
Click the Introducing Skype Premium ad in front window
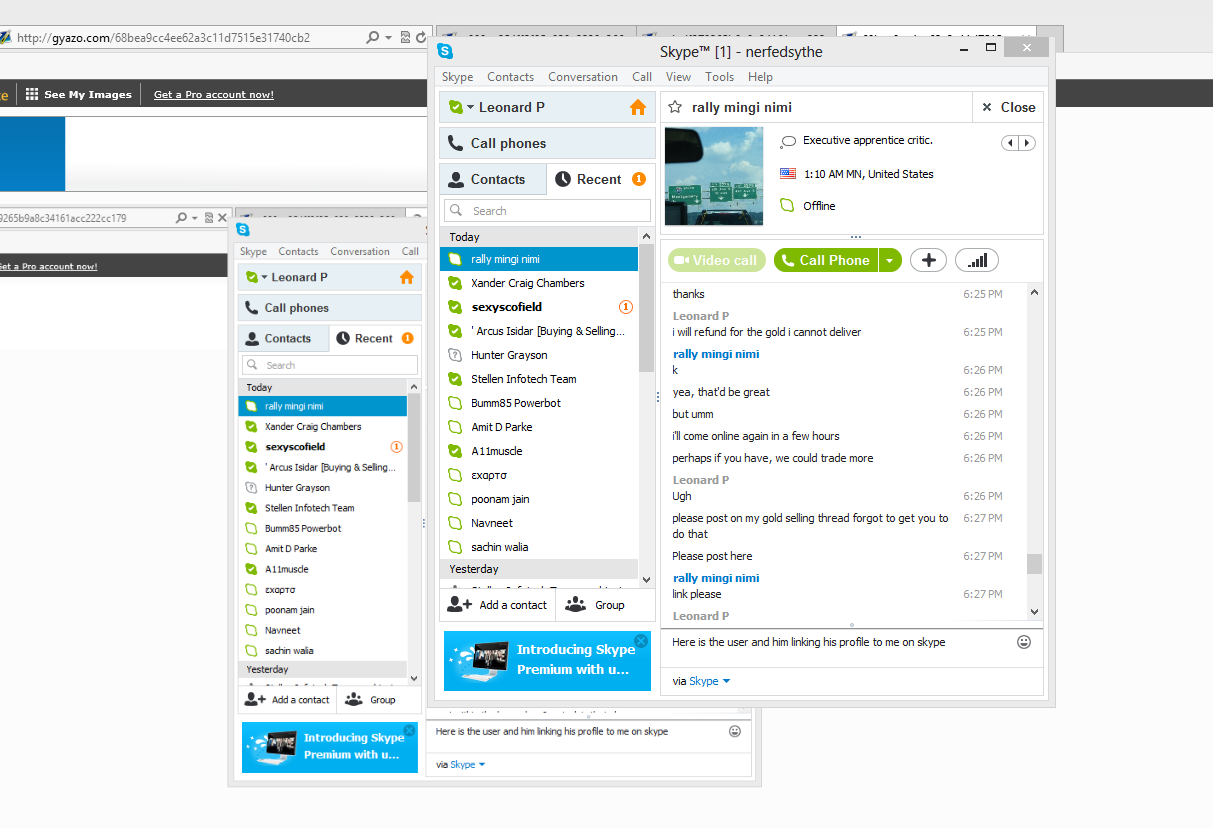click(547, 660)
